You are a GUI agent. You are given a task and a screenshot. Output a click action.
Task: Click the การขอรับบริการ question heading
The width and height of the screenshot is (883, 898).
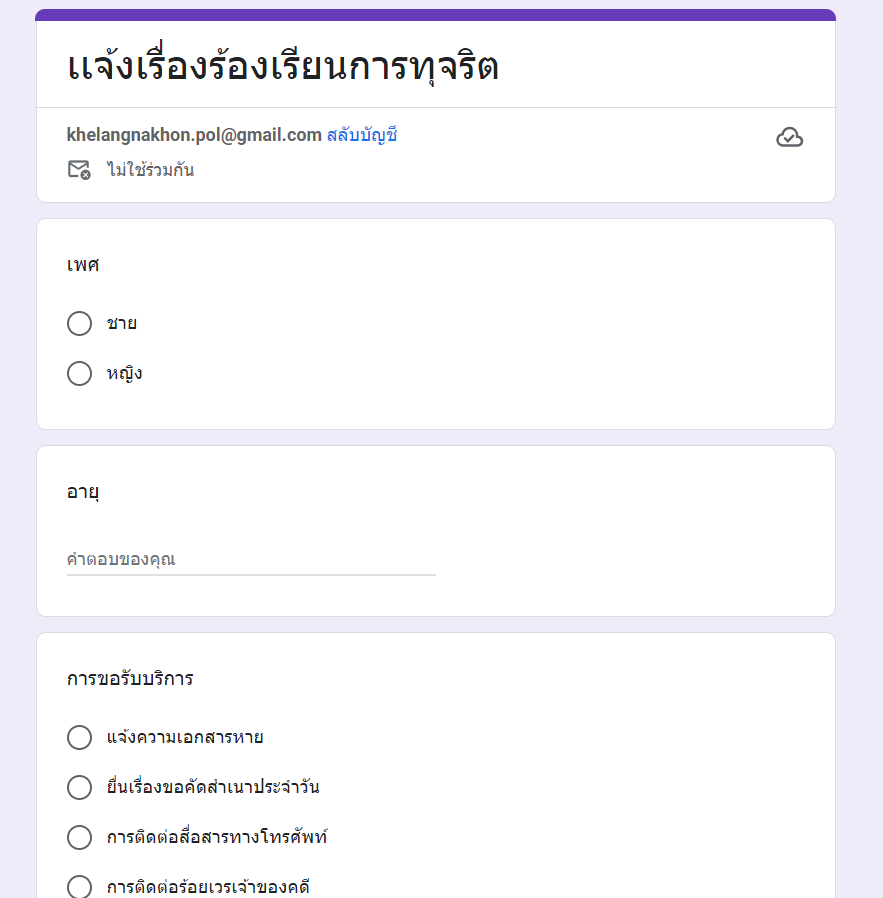pos(130,679)
